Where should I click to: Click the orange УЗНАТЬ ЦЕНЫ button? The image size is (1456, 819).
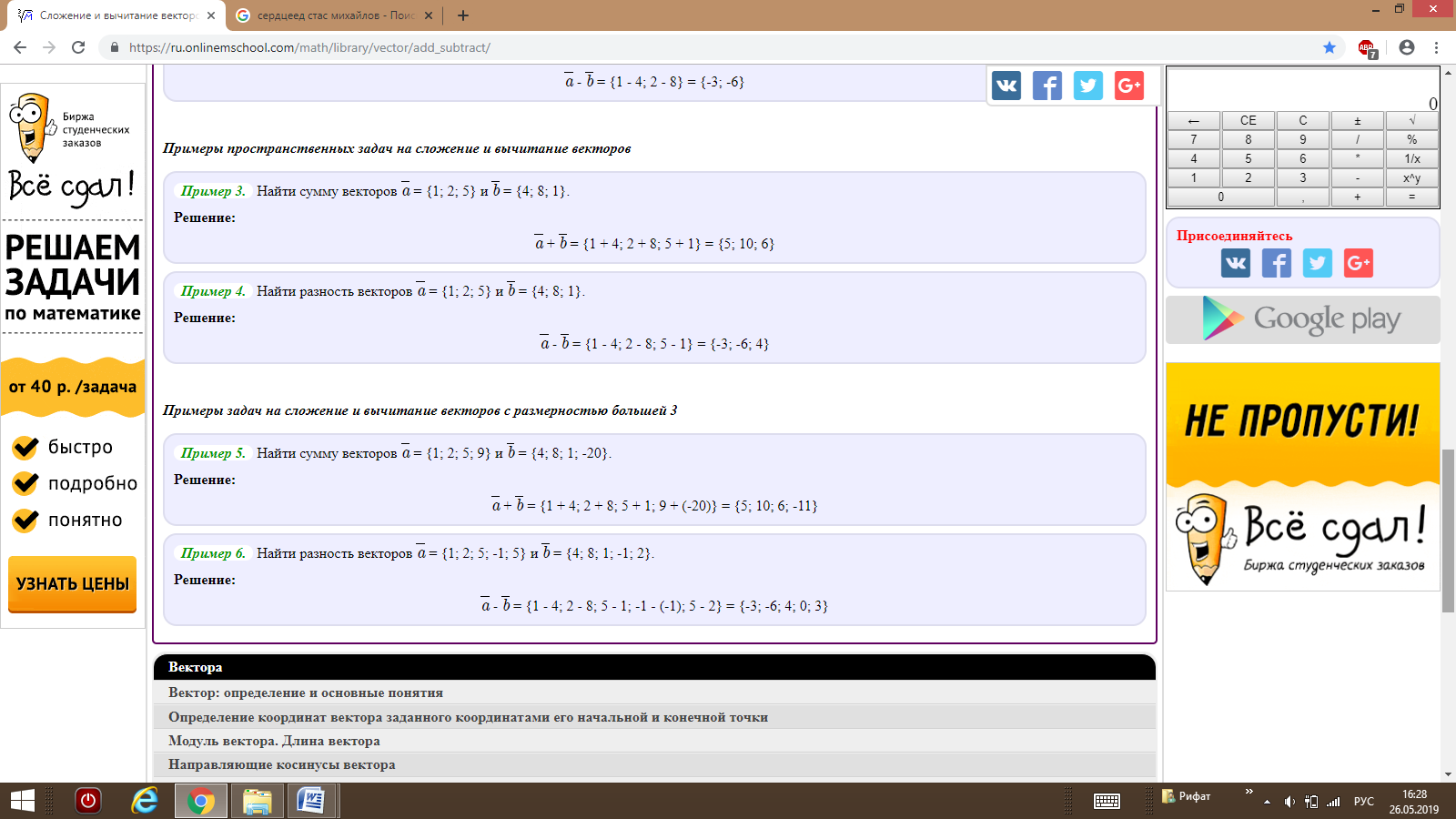click(73, 584)
